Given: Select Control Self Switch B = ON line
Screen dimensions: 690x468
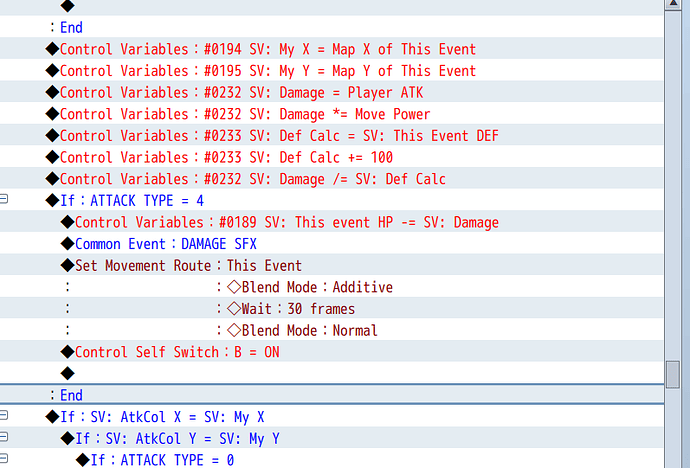Looking at the screenshot, I should [331, 352].
